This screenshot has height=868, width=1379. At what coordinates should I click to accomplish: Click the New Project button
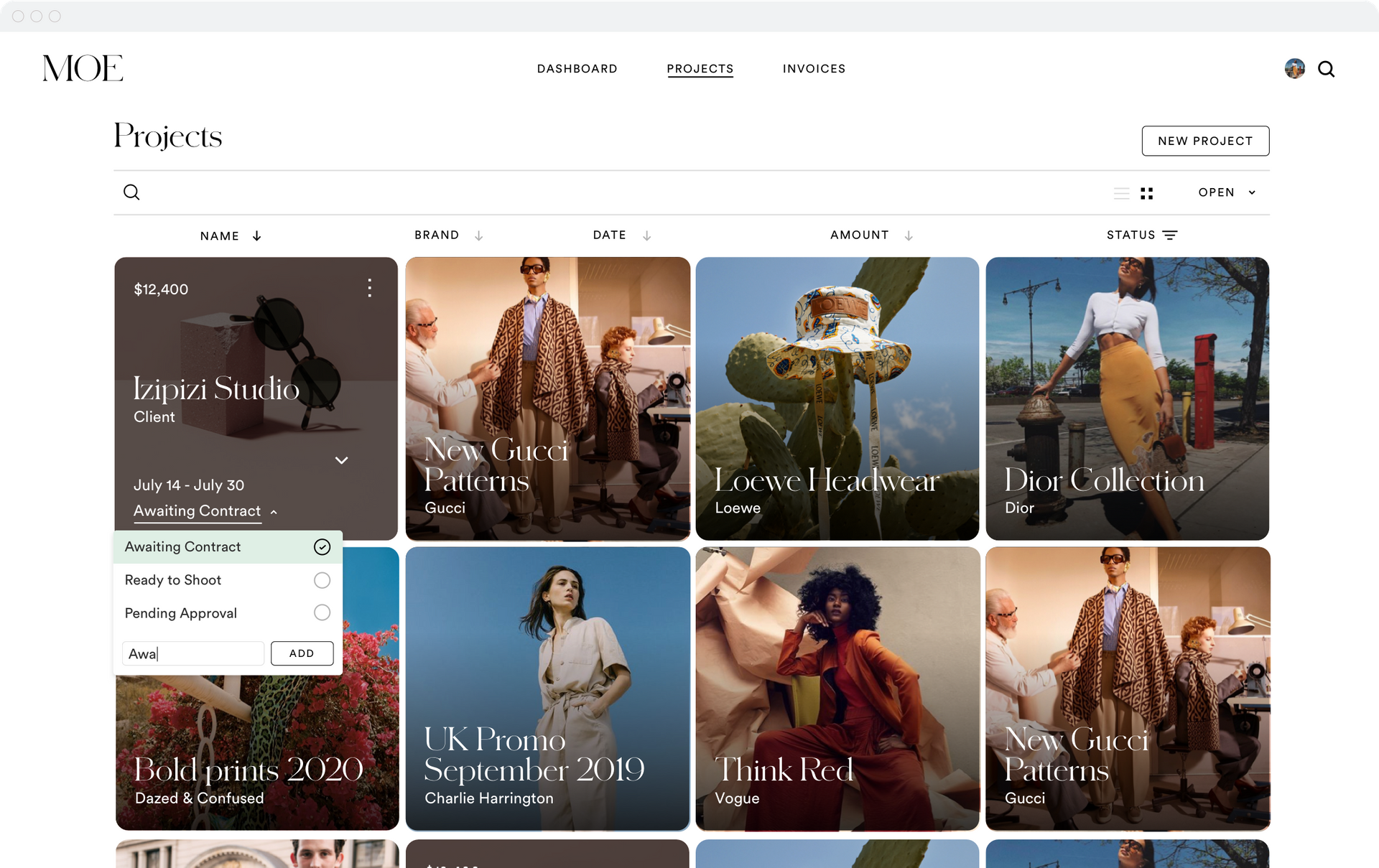[1204, 141]
